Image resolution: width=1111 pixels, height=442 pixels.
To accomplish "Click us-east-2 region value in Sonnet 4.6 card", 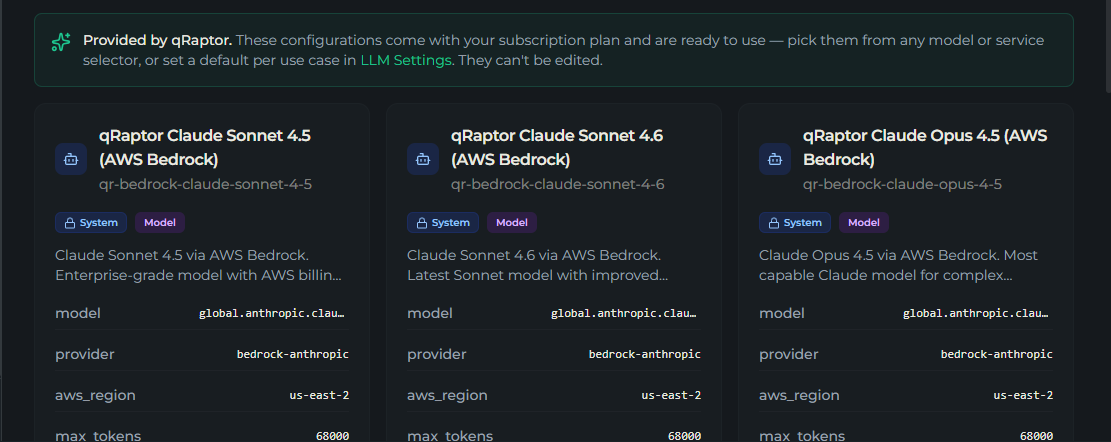I will 671,395.
